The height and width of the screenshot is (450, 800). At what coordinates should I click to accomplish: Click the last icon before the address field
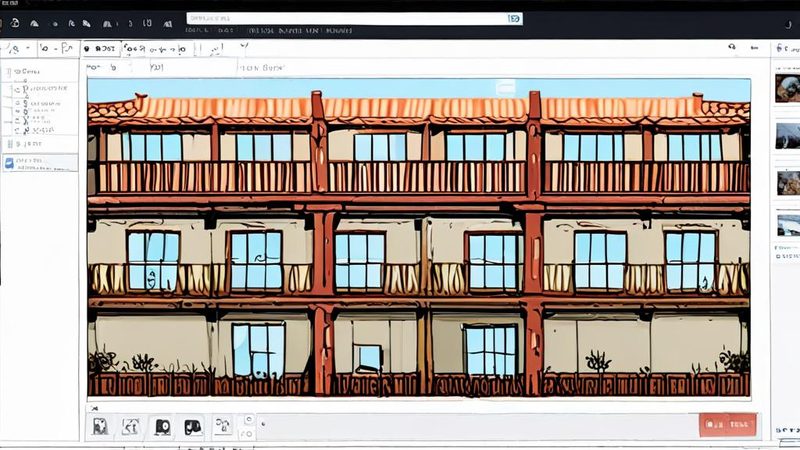(x=167, y=23)
